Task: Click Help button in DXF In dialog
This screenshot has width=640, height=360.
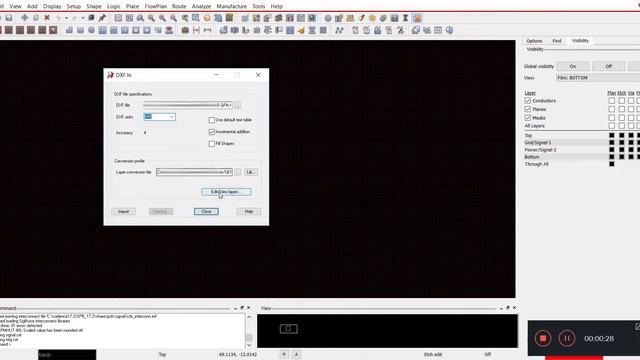Action: tap(249, 211)
